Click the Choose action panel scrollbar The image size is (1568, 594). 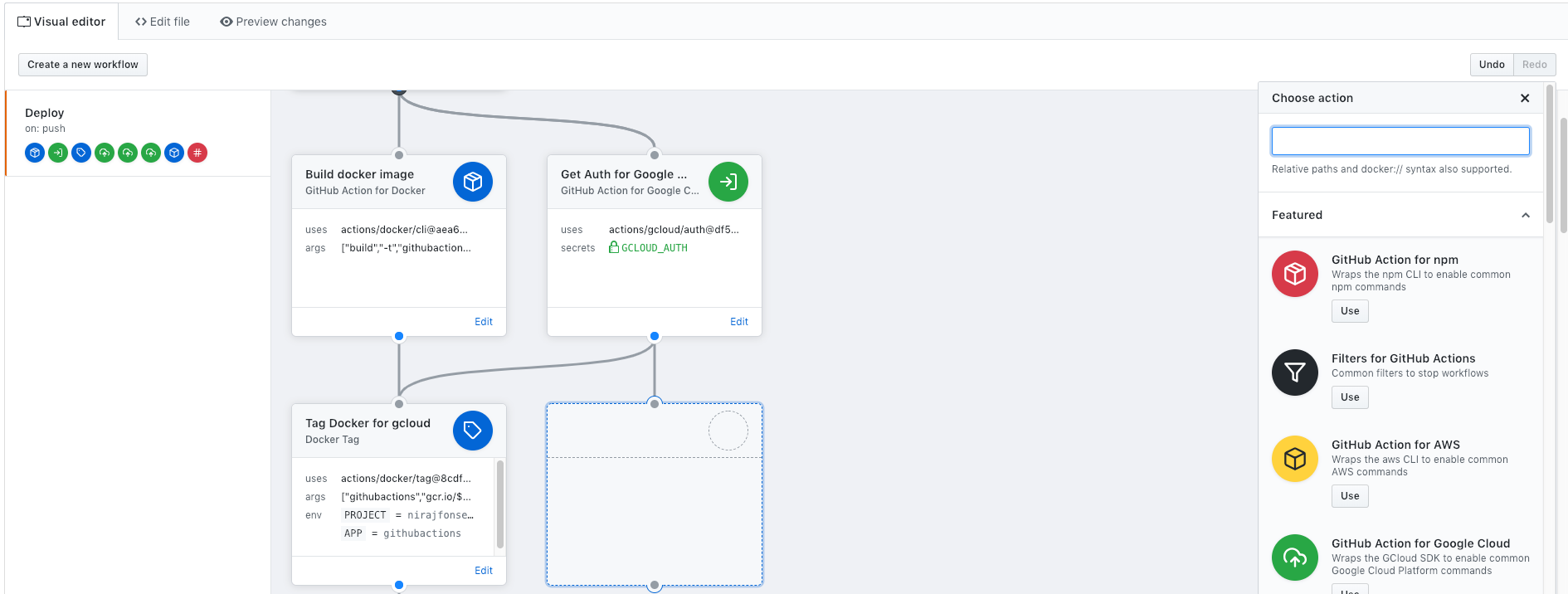pyautogui.click(x=1550, y=153)
